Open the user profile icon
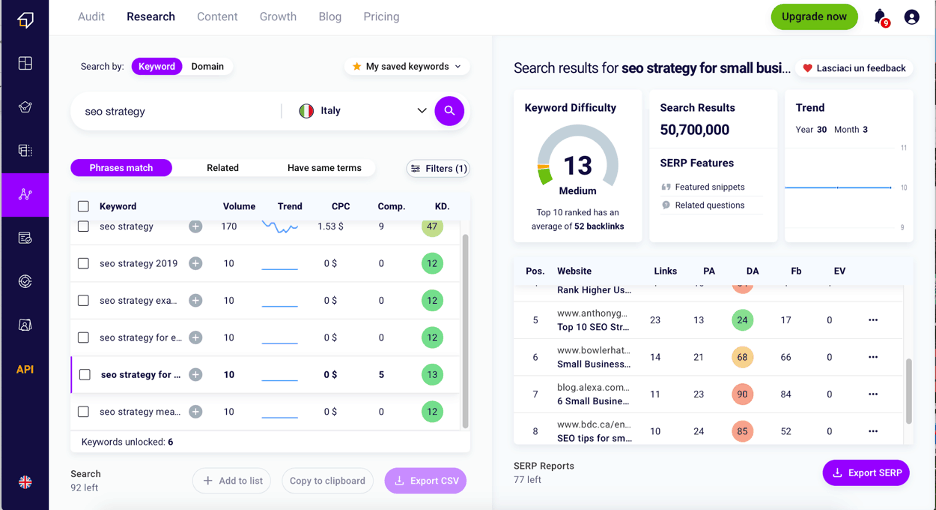The width and height of the screenshot is (936, 510). (911, 17)
